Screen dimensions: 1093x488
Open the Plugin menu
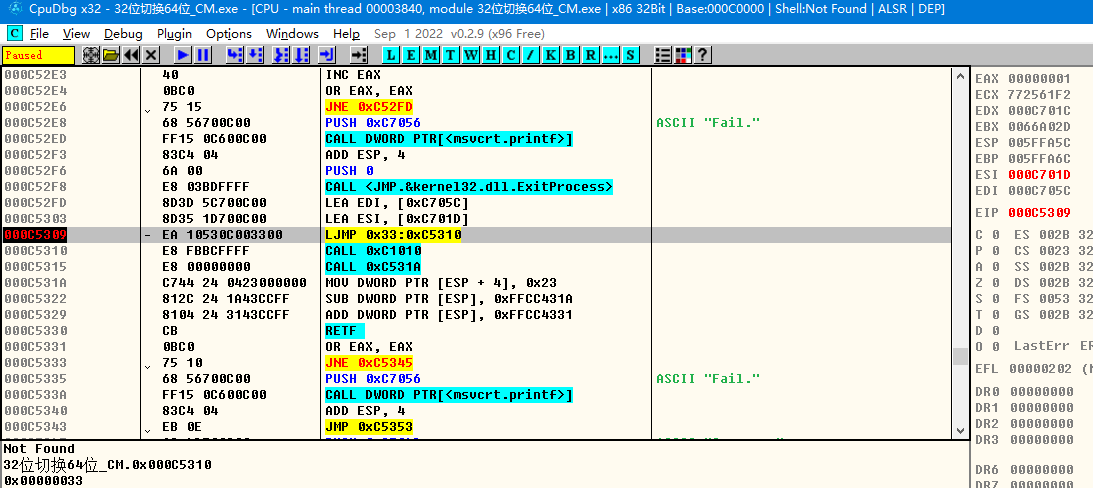pos(174,34)
